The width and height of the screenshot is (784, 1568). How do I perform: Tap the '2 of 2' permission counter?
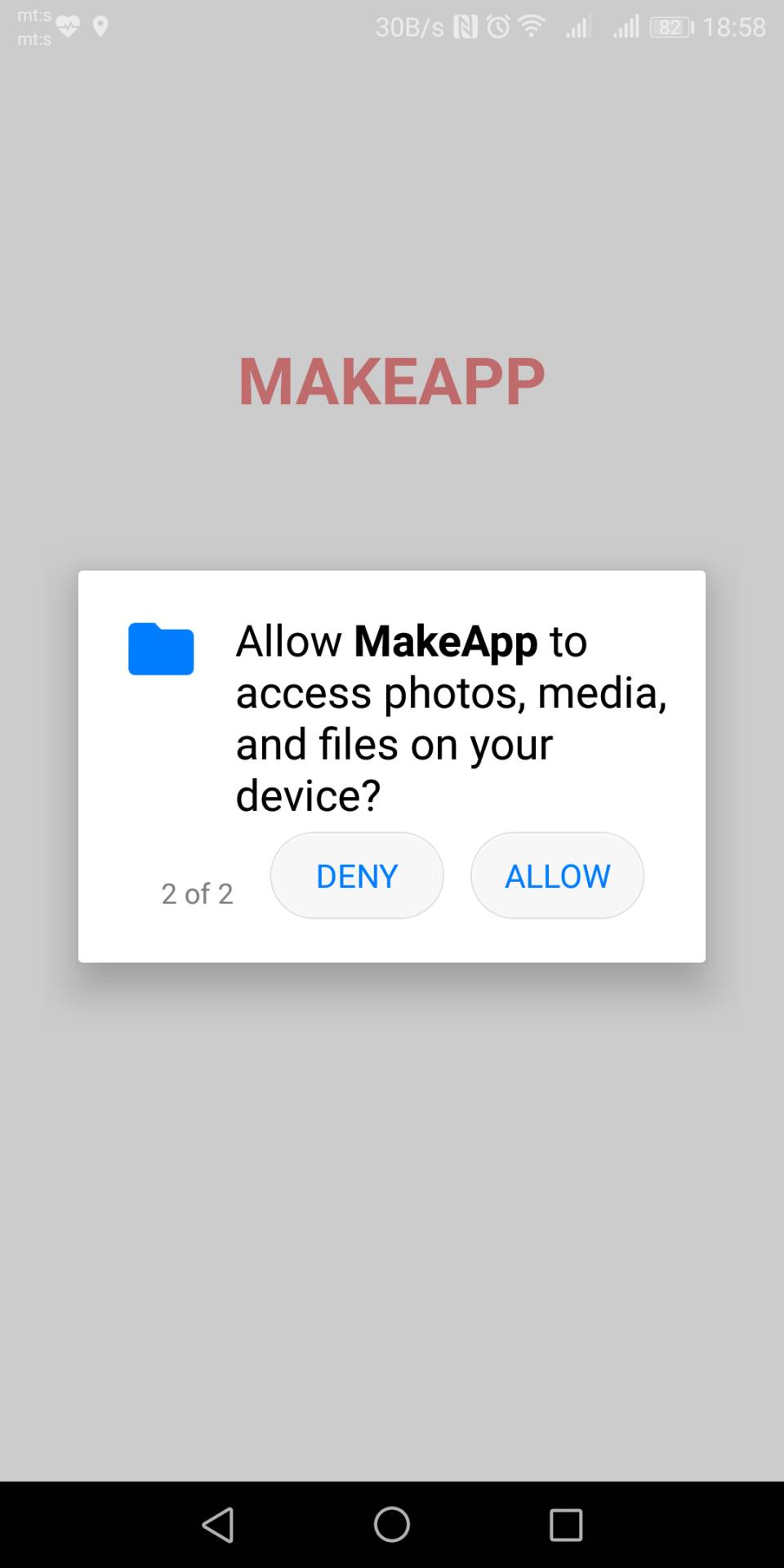(197, 893)
